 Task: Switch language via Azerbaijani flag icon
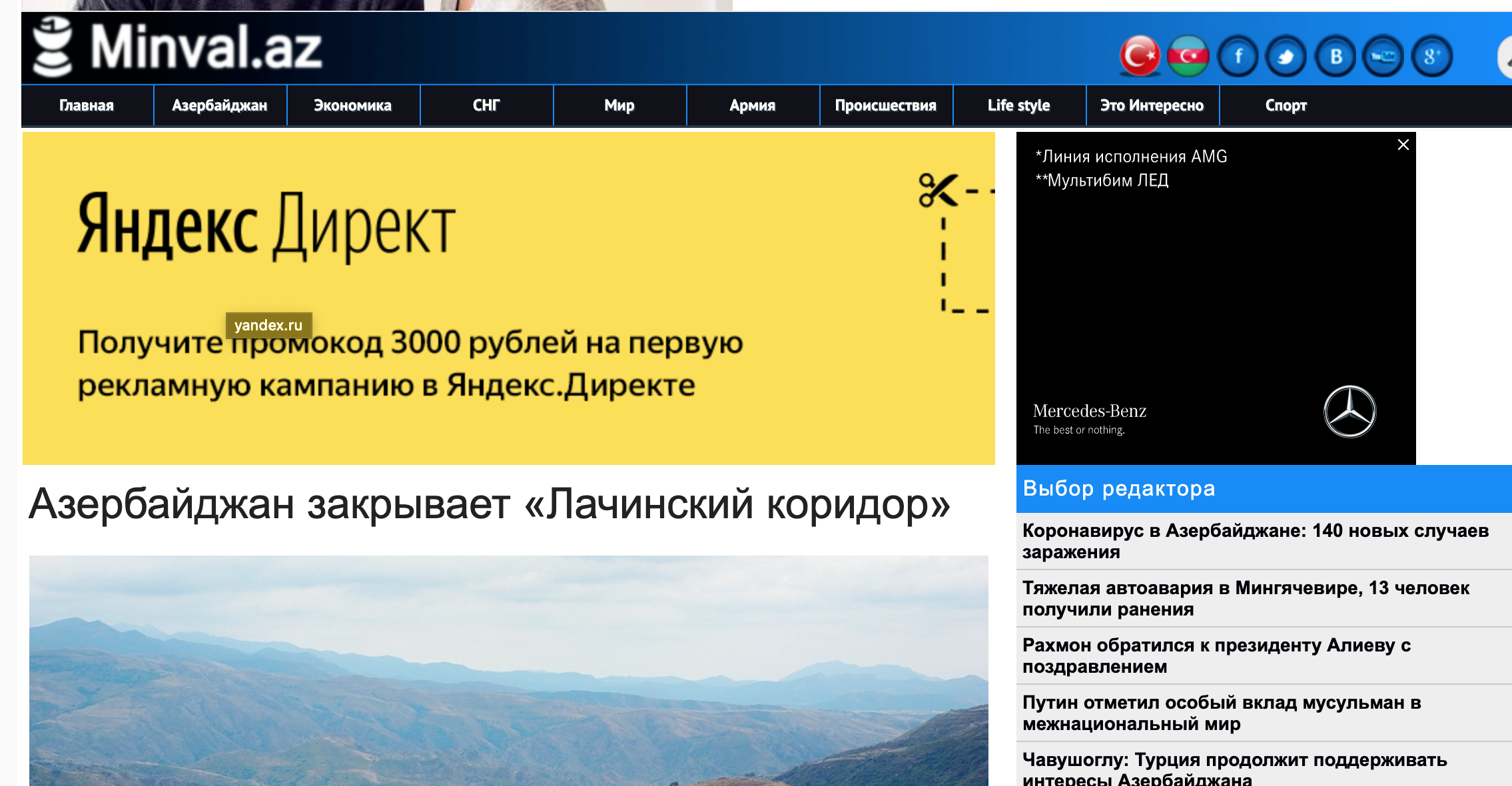(x=1188, y=57)
